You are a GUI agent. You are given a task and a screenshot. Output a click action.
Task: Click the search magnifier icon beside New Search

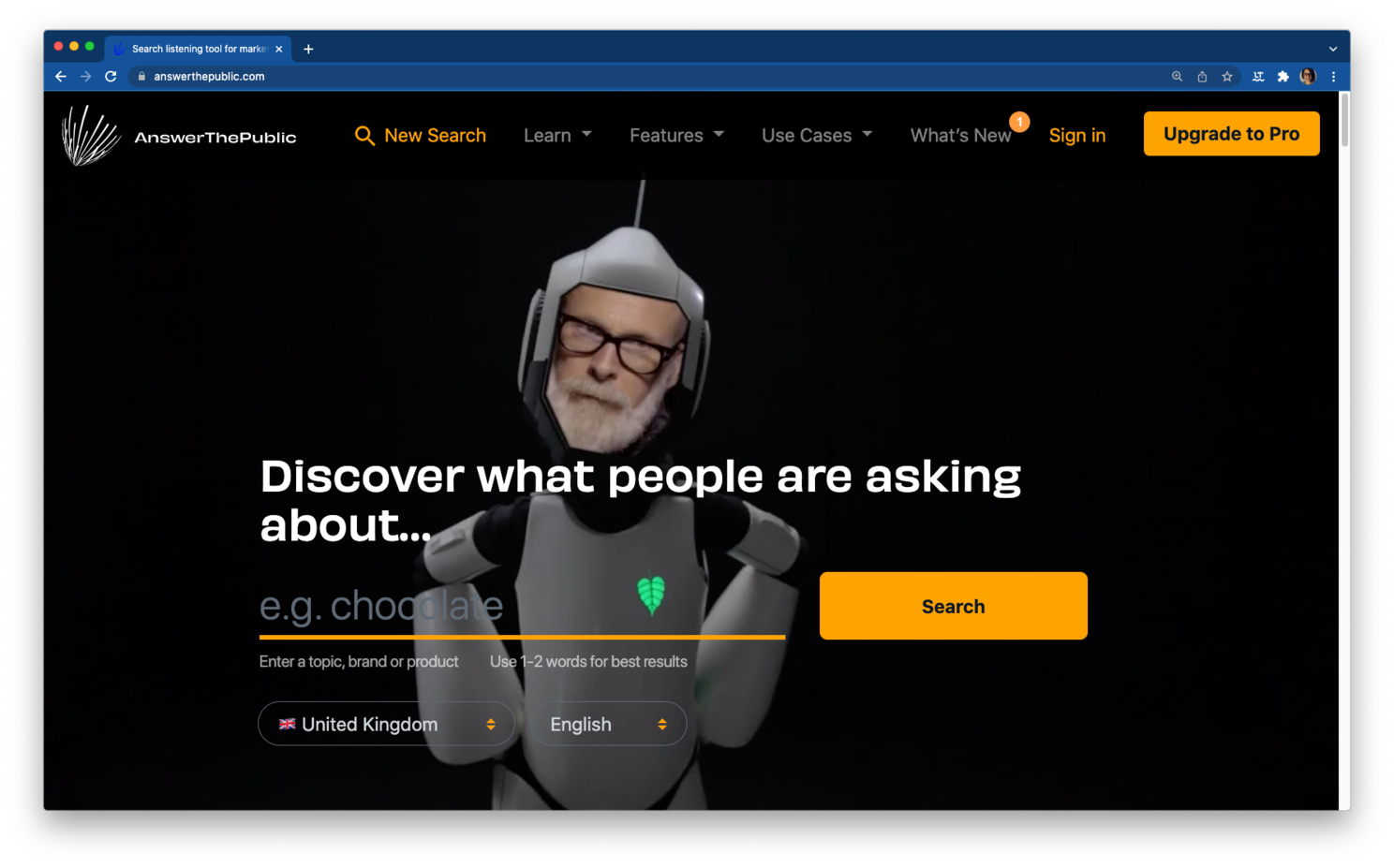tap(364, 136)
